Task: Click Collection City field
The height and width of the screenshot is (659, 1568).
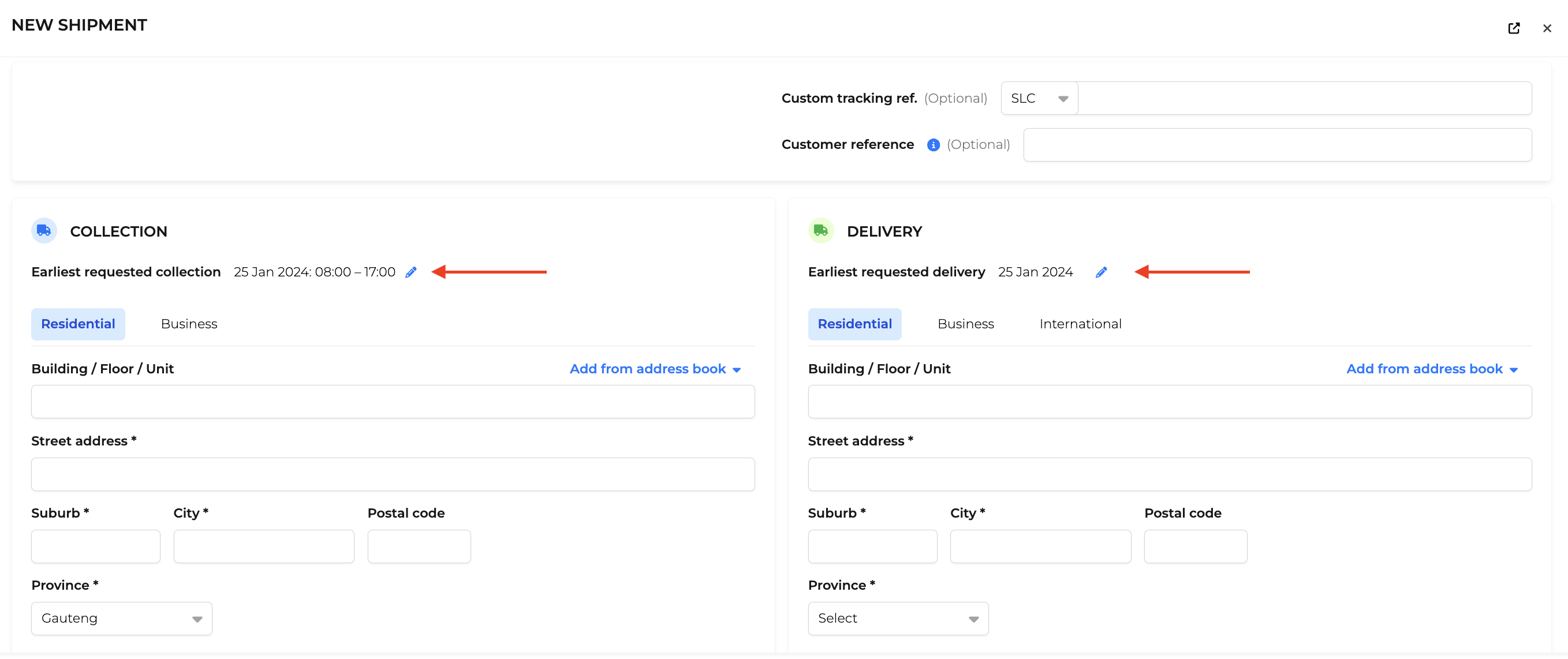Action: (264, 546)
